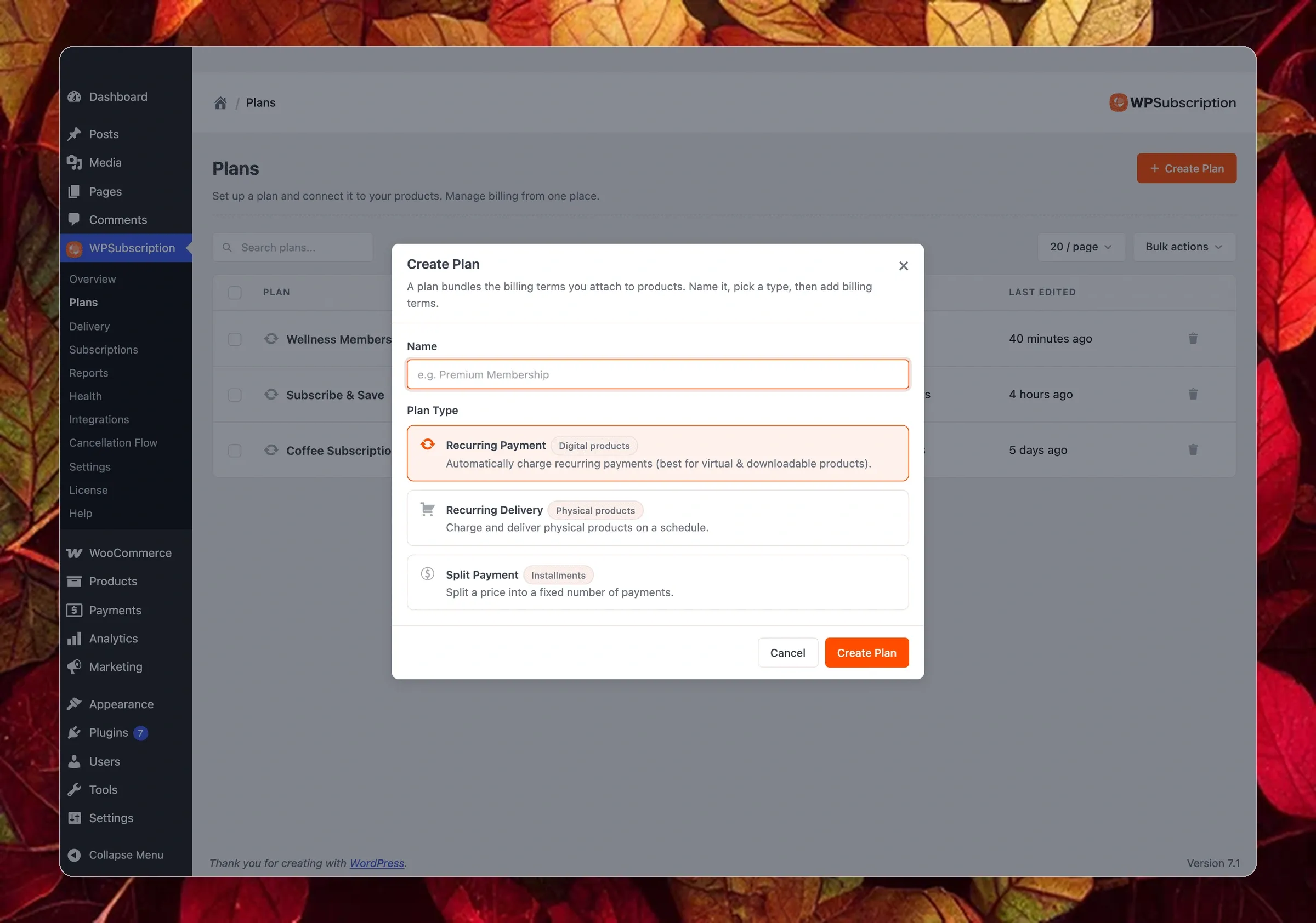This screenshot has width=1316, height=923.
Task: Click the Search plans field
Action: pyautogui.click(x=293, y=248)
